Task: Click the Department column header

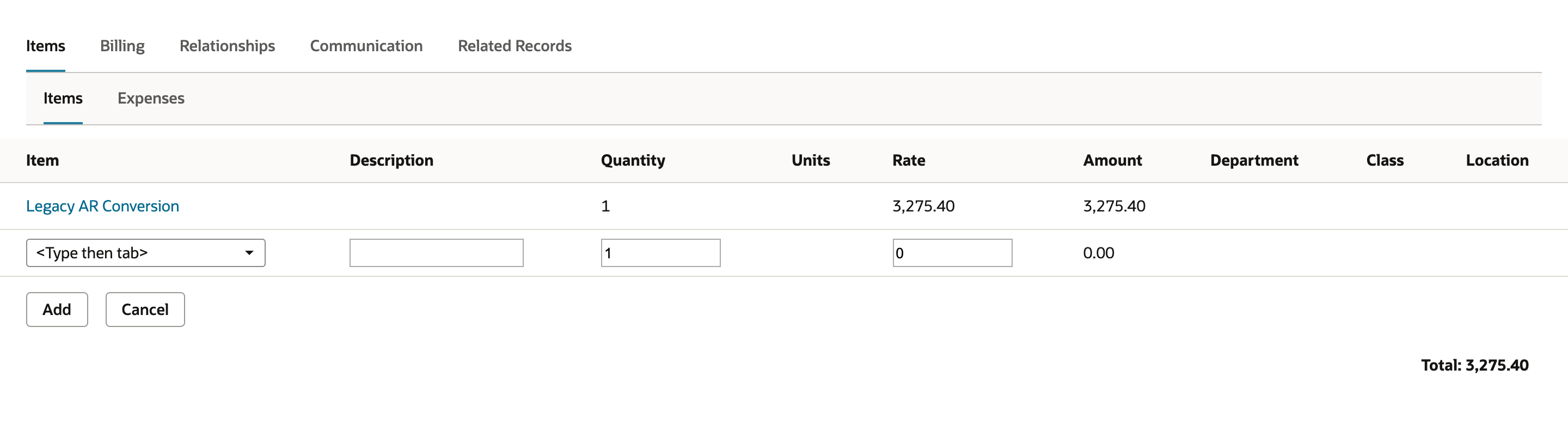Action: [1254, 160]
